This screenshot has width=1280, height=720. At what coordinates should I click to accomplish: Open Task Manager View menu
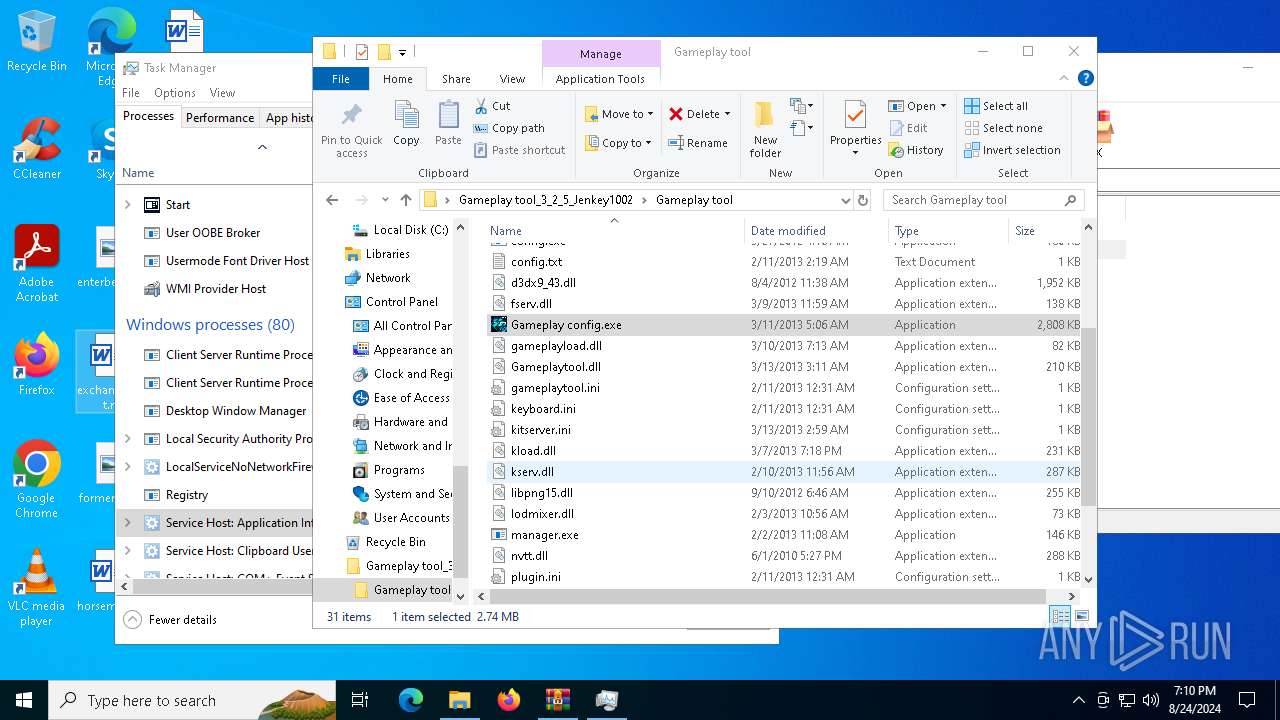coord(222,93)
